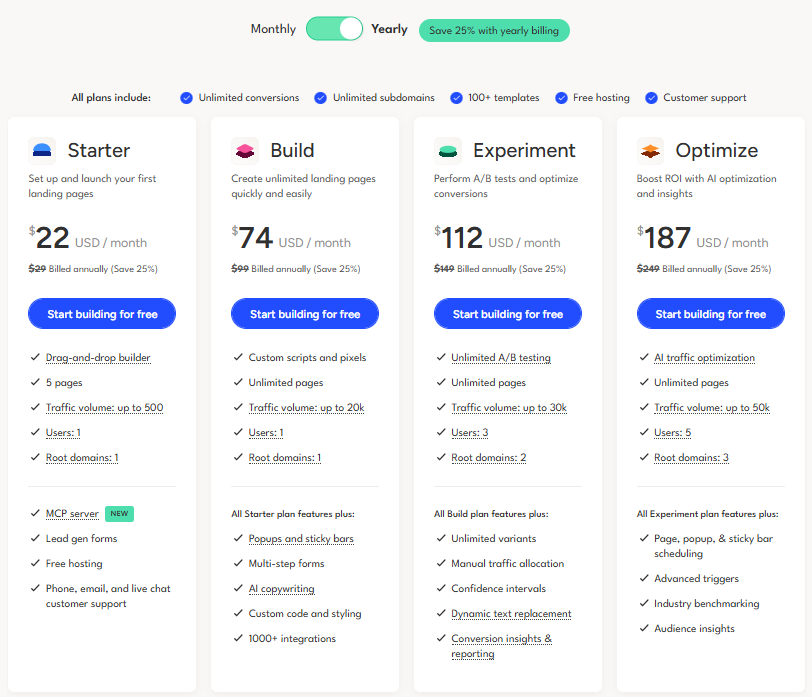This screenshot has height=697, width=812.
Task: Open the Drag-and-drop builder tooltip link
Action: click(x=98, y=358)
